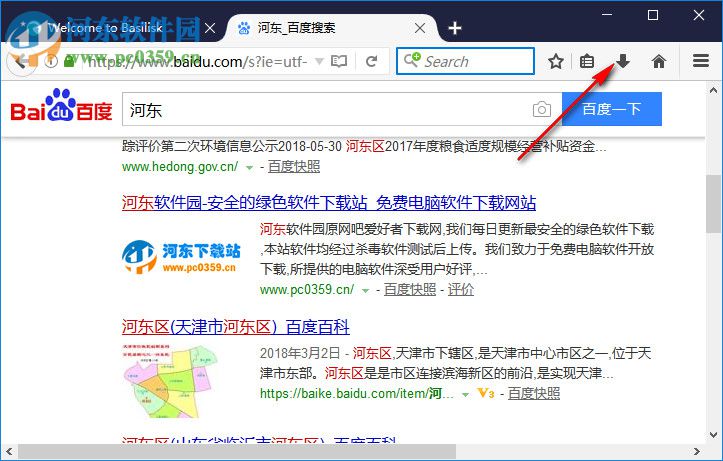Click the address bar URL text
This screenshot has height=461, width=723.
click(197, 61)
